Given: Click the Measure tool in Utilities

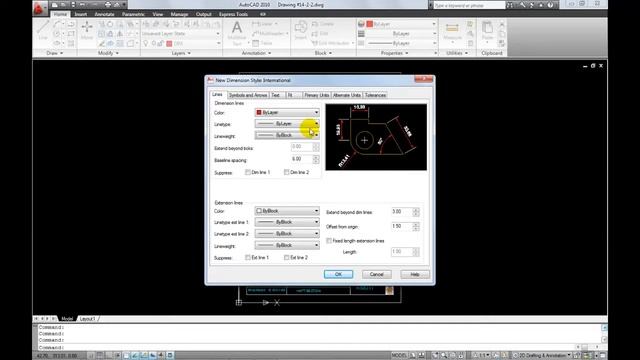Looking at the screenshot, I should click(452, 31).
